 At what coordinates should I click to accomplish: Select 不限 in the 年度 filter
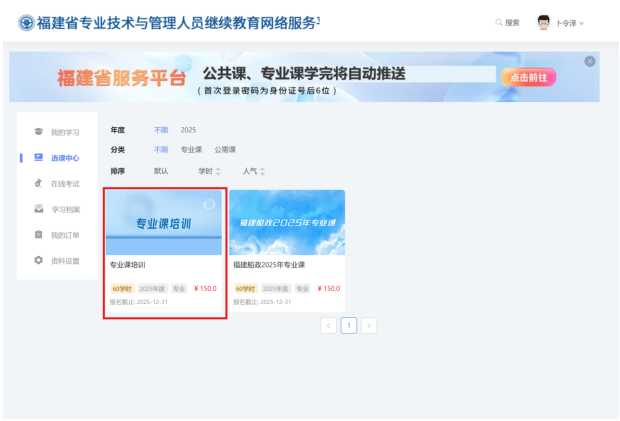161,130
